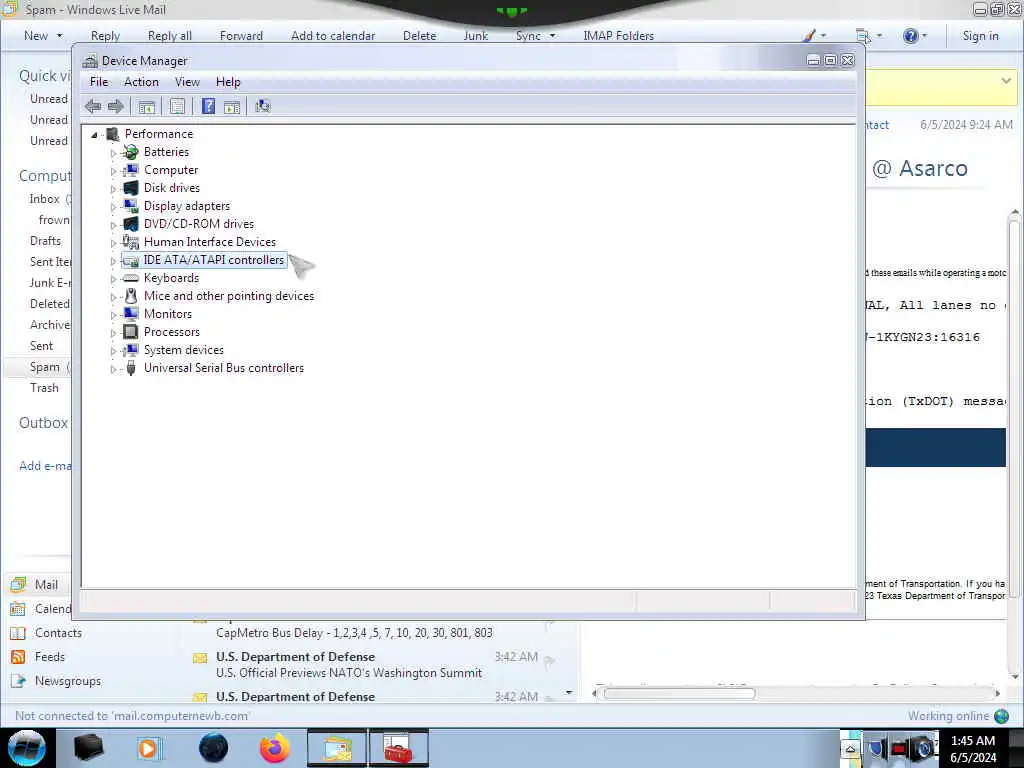Expand the Universal Serial Bus controllers node
The height and width of the screenshot is (768, 1024).
tap(113, 369)
